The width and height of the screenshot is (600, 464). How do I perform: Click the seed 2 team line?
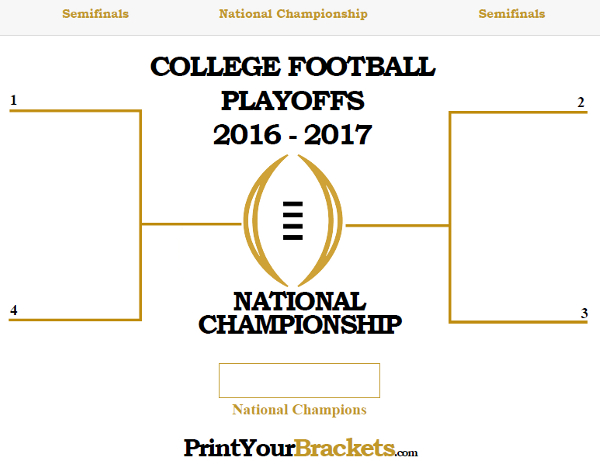[518, 112]
